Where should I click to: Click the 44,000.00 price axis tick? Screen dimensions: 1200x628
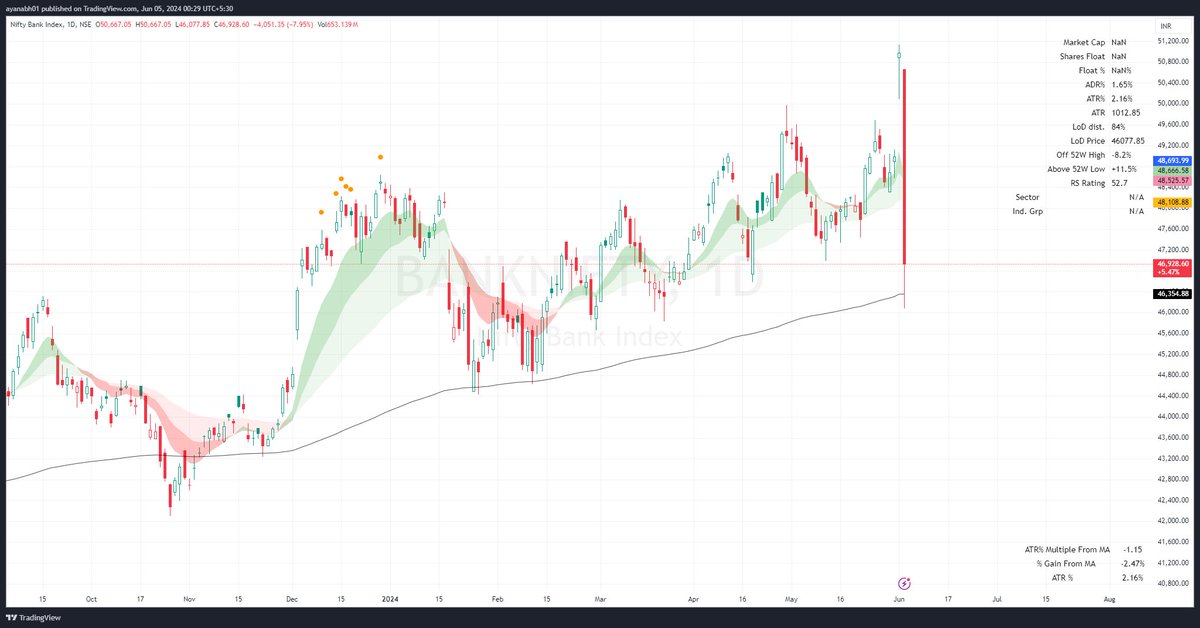pyautogui.click(x=1172, y=416)
